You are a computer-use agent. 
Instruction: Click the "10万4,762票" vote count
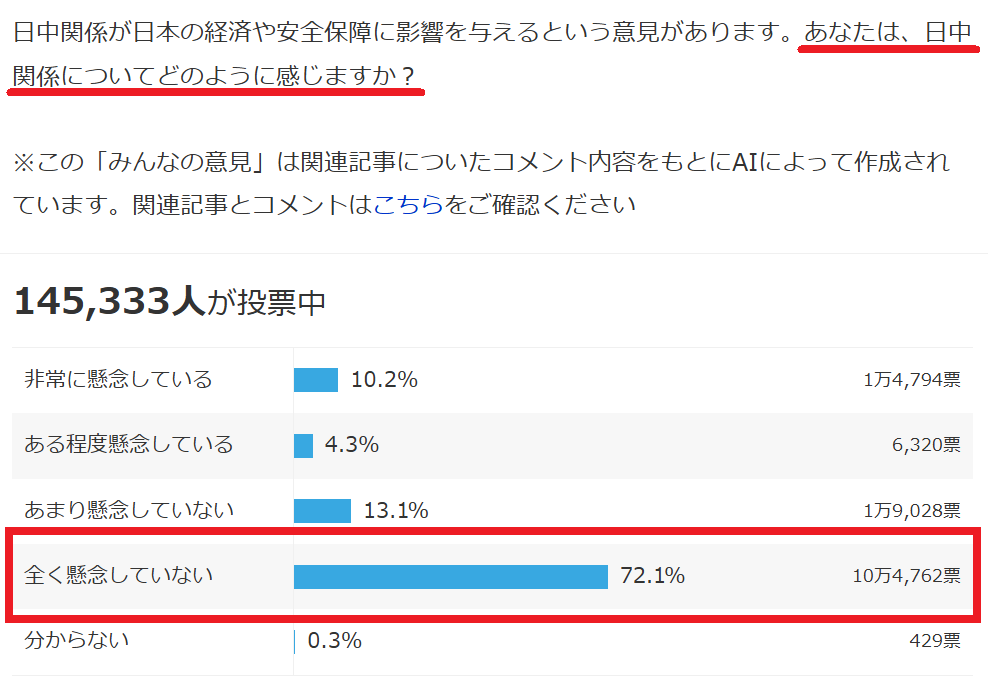click(x=906, y=576)
